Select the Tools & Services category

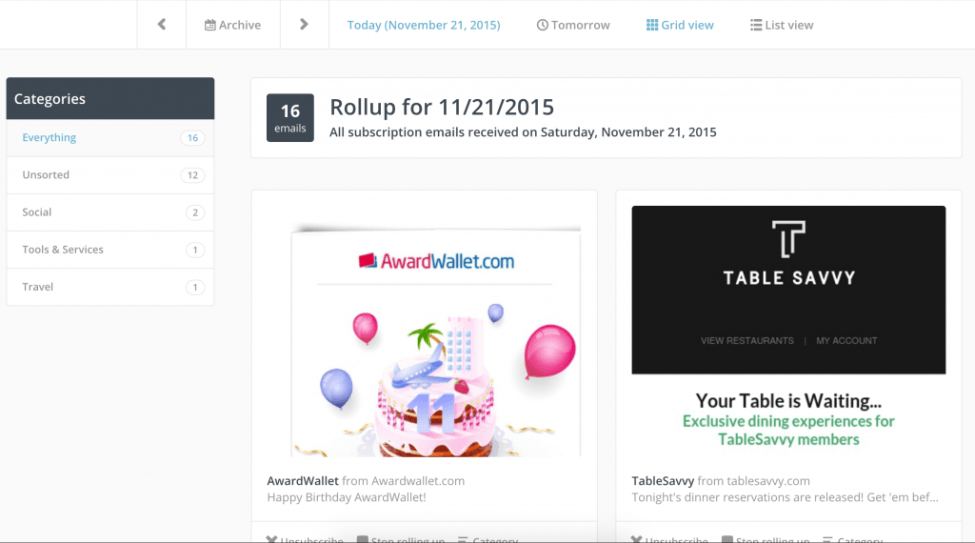pyautogui.click(x=110, y=249)
